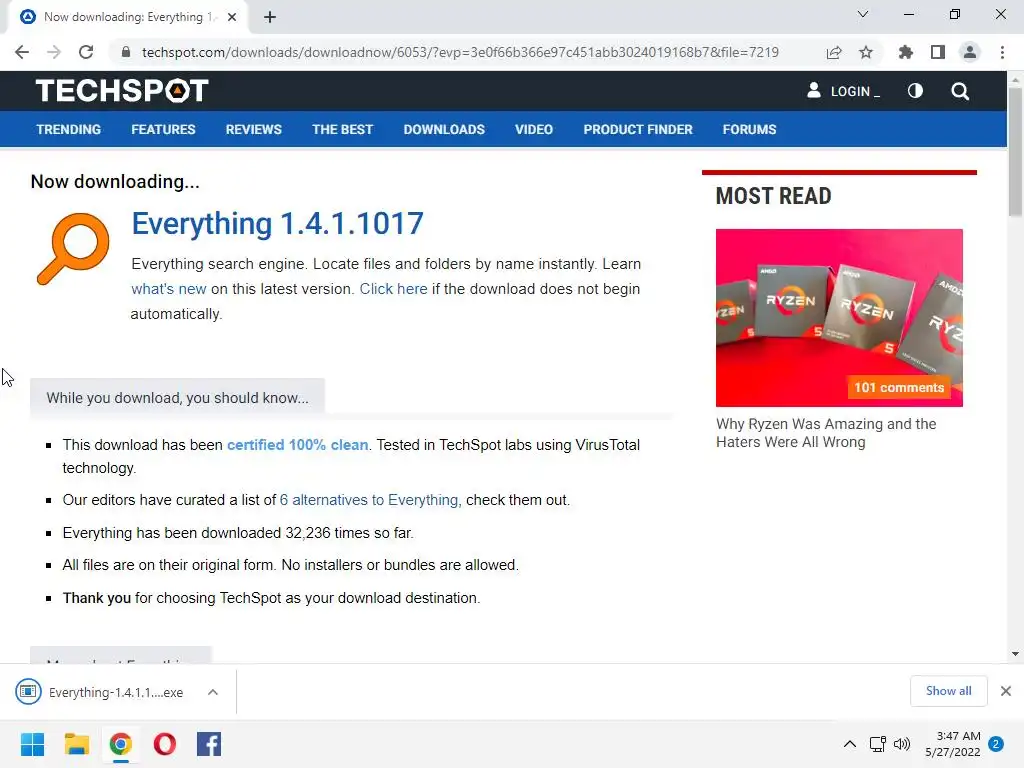Screen dimensions: 1024x768
Task: Open notification center badge showing 2
Action: (x=996, y=744)
